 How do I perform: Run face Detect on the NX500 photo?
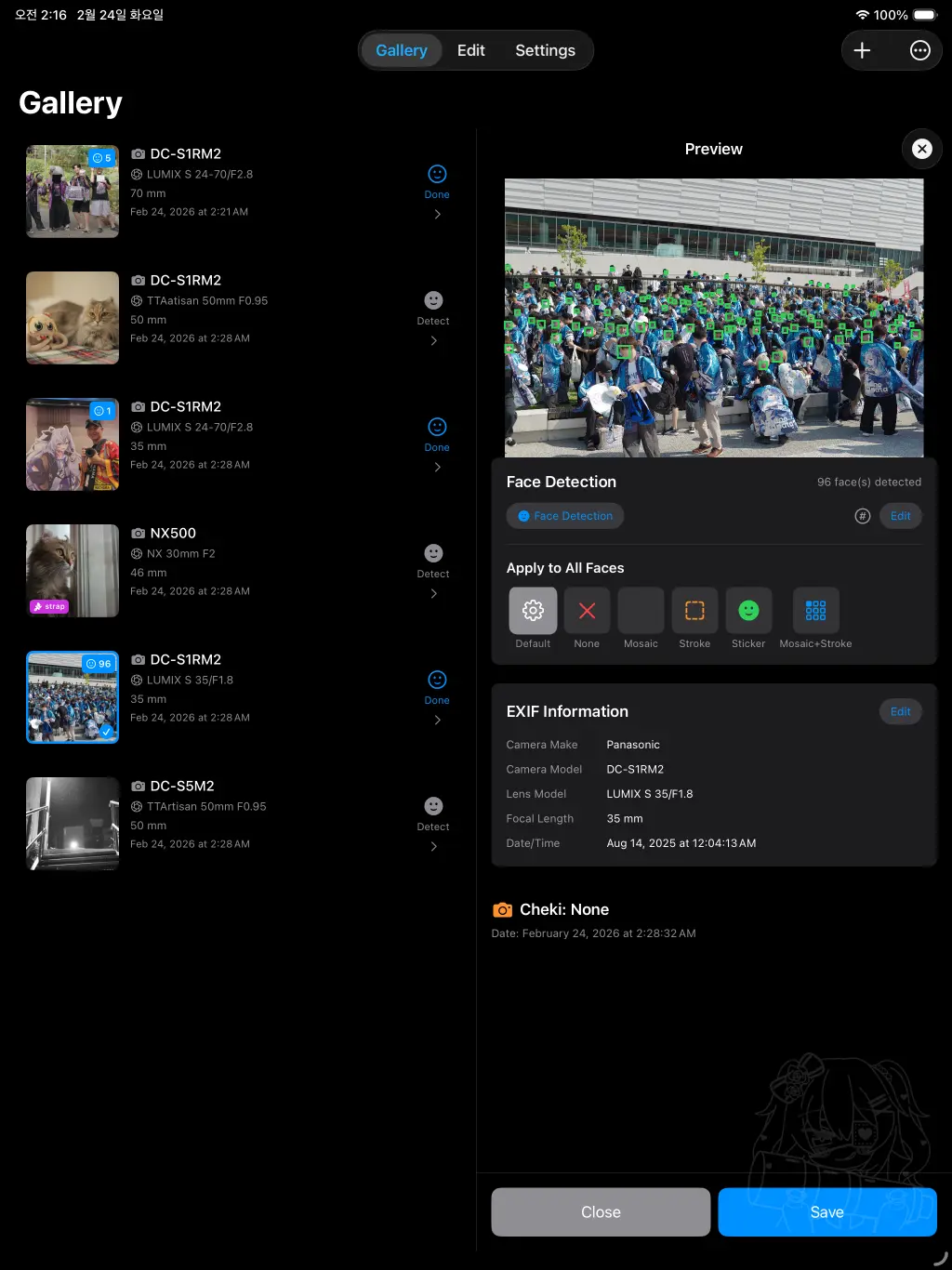click(x=433, y=554)
